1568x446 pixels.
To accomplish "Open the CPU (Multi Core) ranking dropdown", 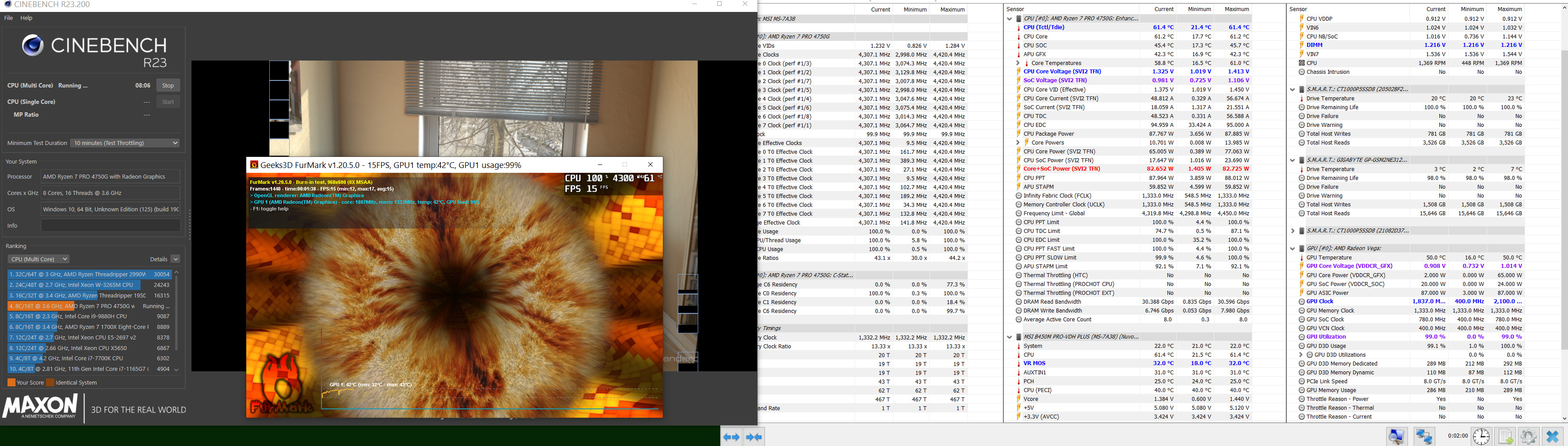I will tap(38, 259).
